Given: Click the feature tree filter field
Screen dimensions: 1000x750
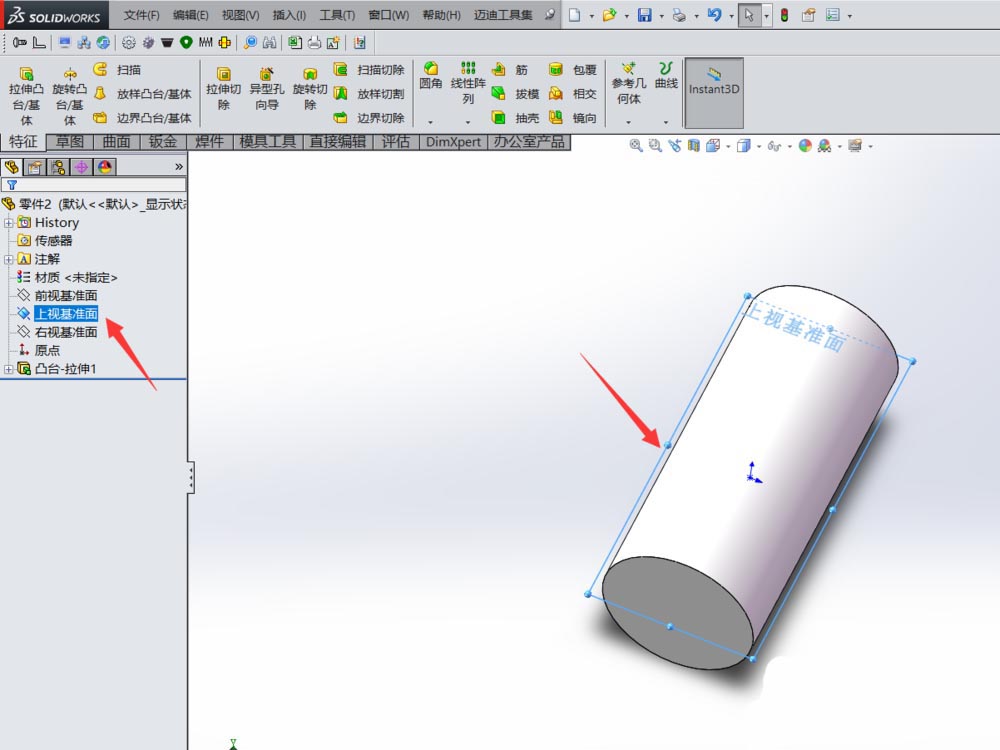Looking at the screenshot, I should coord(94,185).
